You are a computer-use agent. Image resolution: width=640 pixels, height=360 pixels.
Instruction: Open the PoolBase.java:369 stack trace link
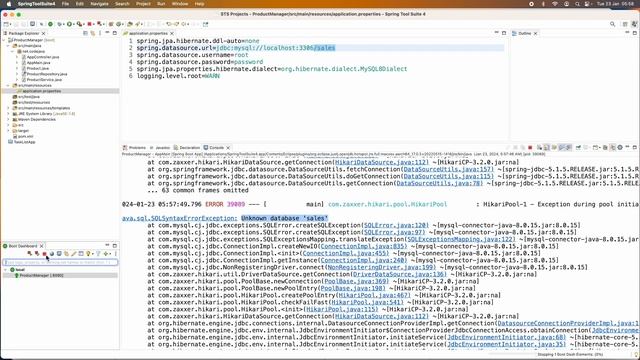(x=354, y=281)
